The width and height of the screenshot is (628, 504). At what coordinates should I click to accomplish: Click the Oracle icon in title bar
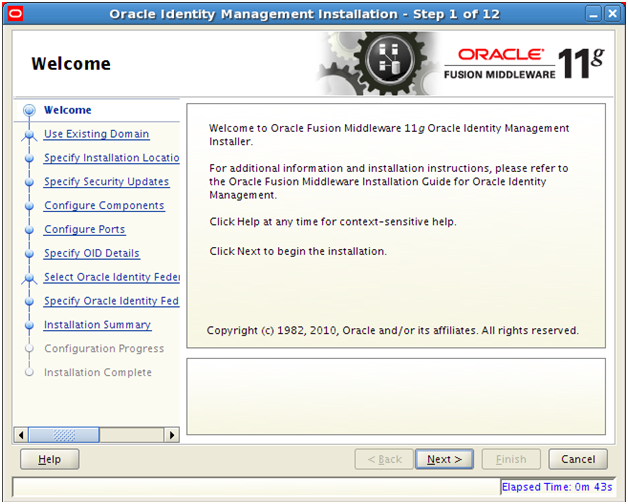tap(15, 14)
